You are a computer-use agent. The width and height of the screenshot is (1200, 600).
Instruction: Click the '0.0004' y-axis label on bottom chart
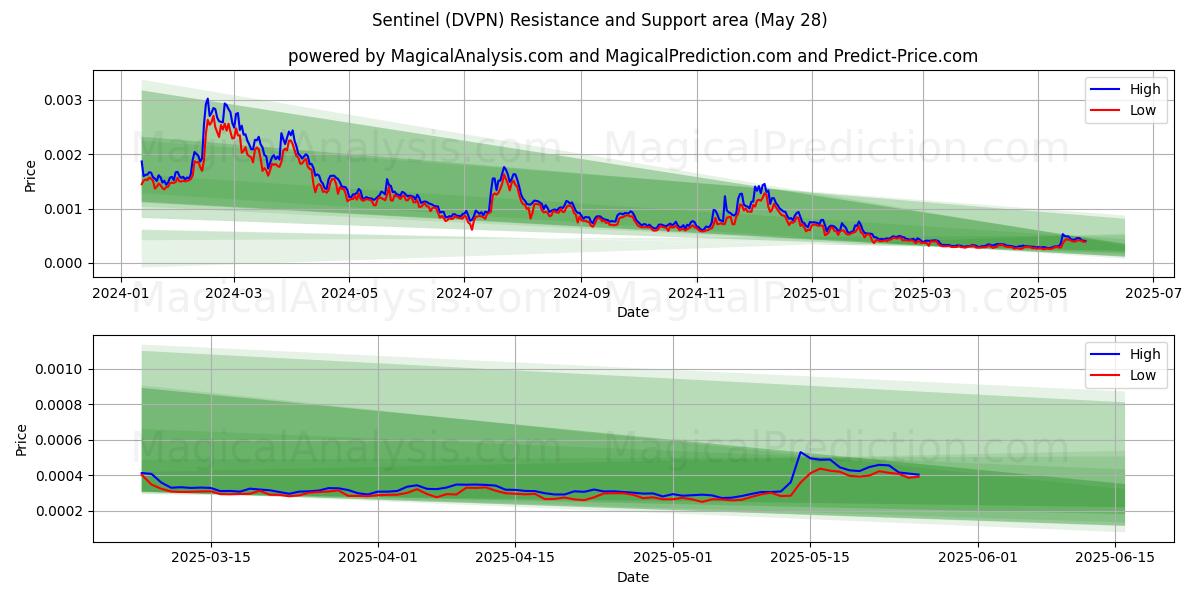(x=62, y=476)
